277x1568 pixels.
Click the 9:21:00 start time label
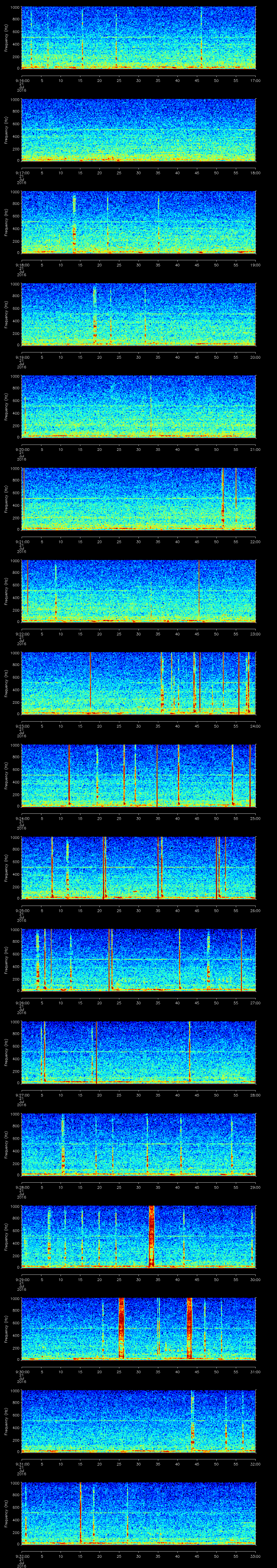pos(22,542)
